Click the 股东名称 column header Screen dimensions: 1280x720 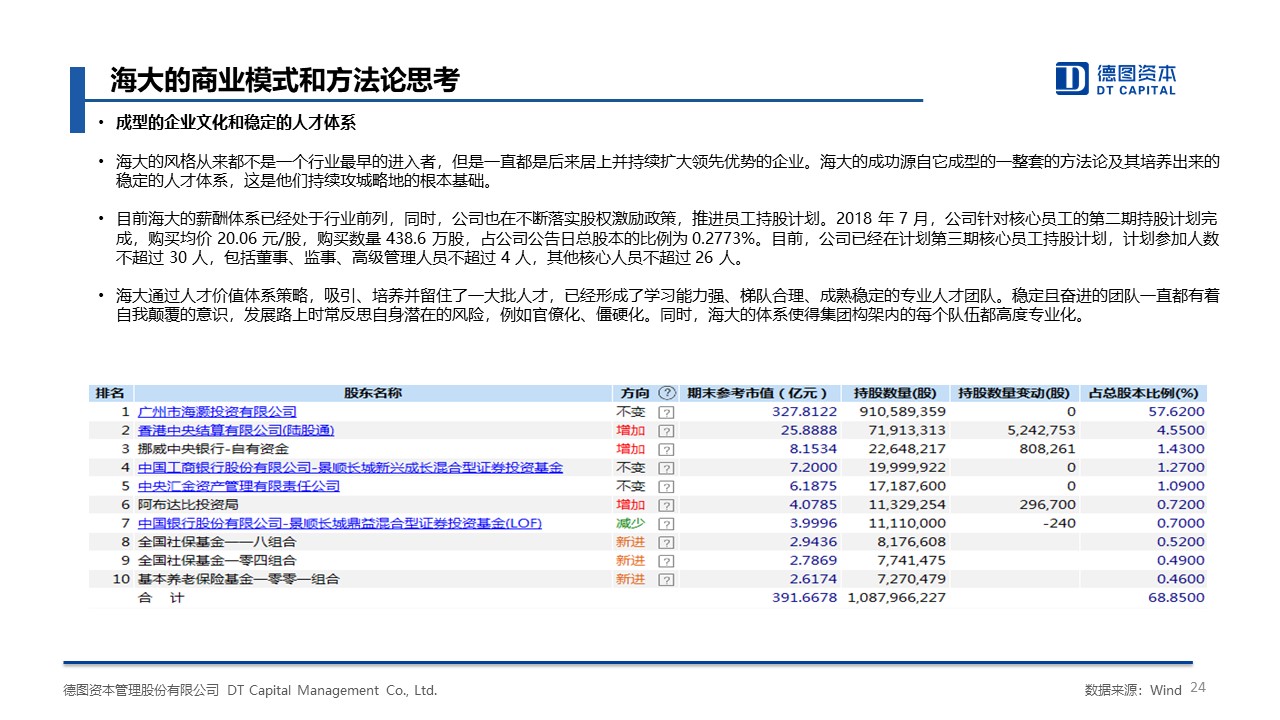[372, 393]
